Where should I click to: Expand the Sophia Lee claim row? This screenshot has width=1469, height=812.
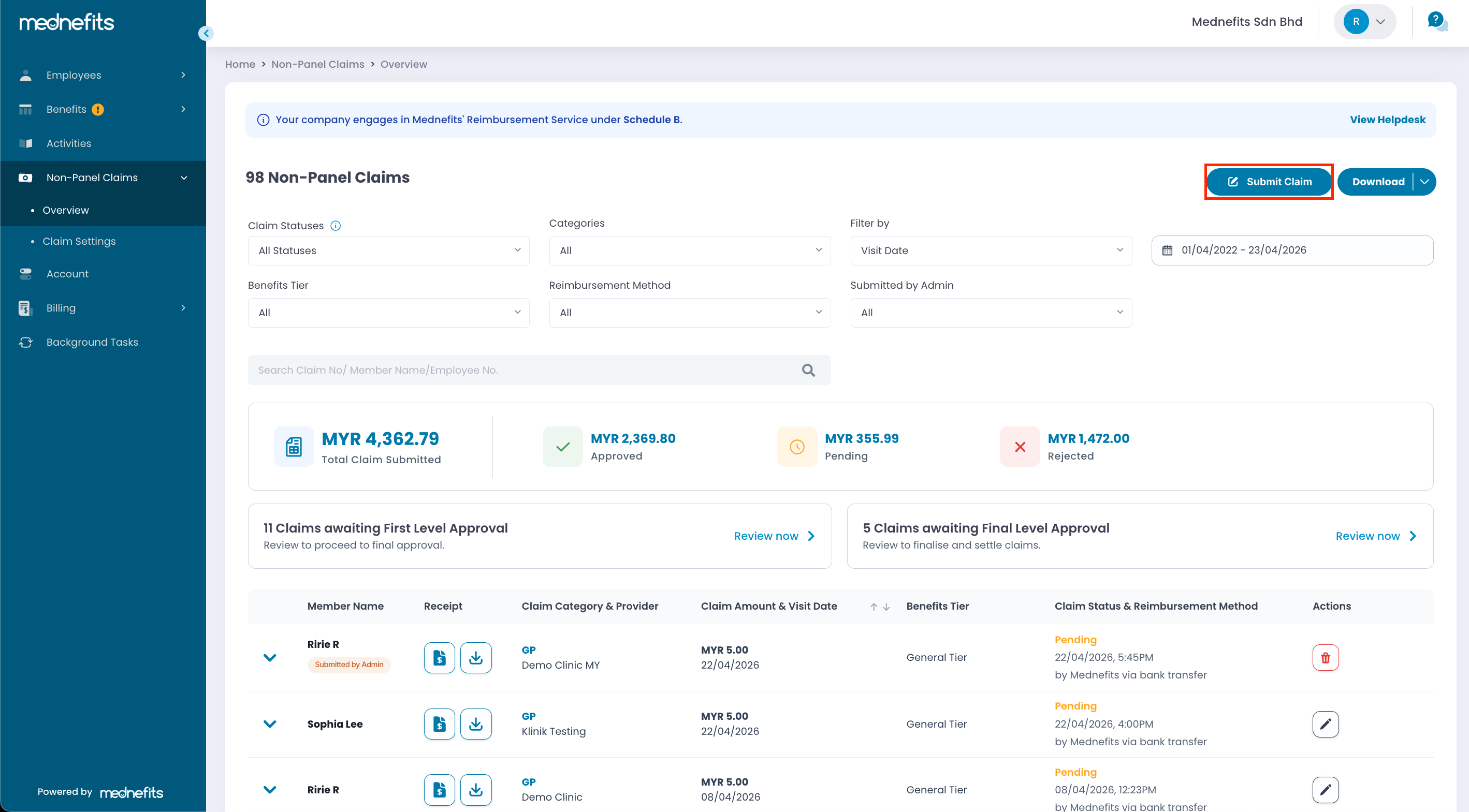pyautogui.click(x=270, y=724)
